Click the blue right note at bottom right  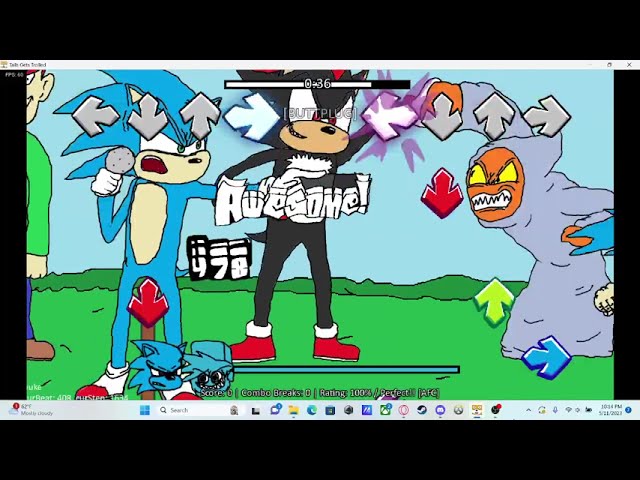(547, 357)
